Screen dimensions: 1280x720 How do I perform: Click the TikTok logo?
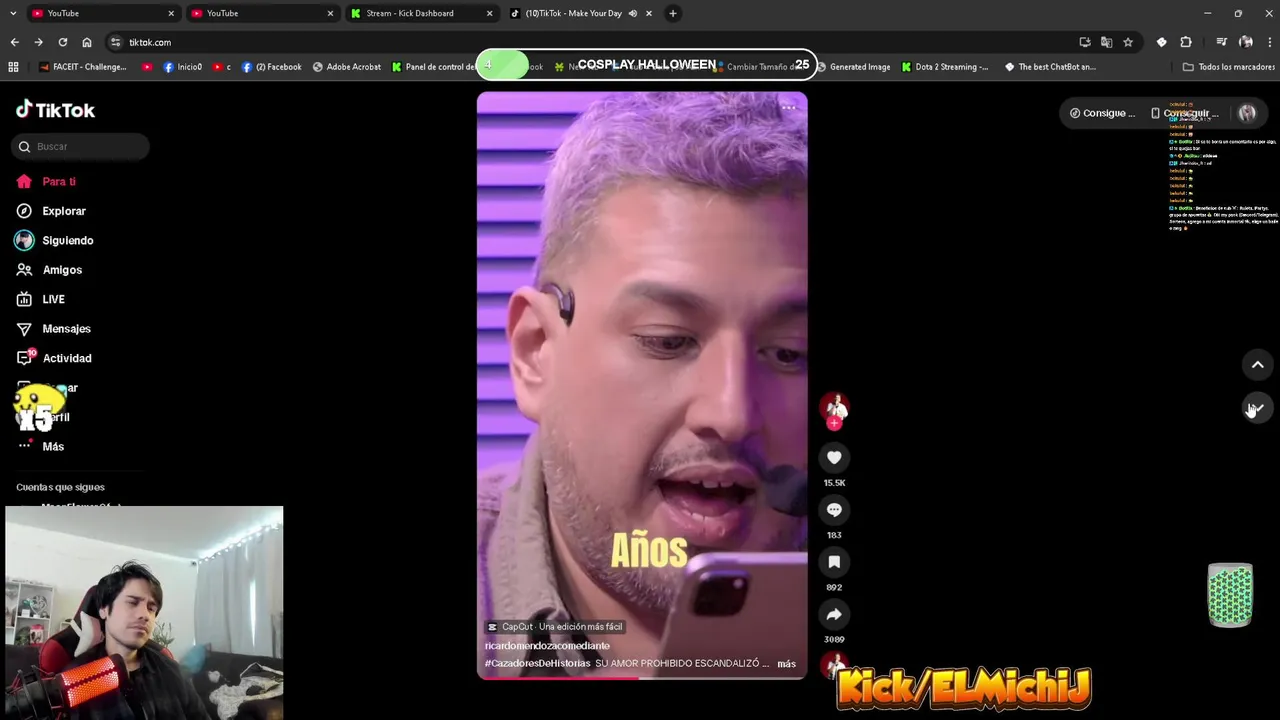tap(56, 110)
